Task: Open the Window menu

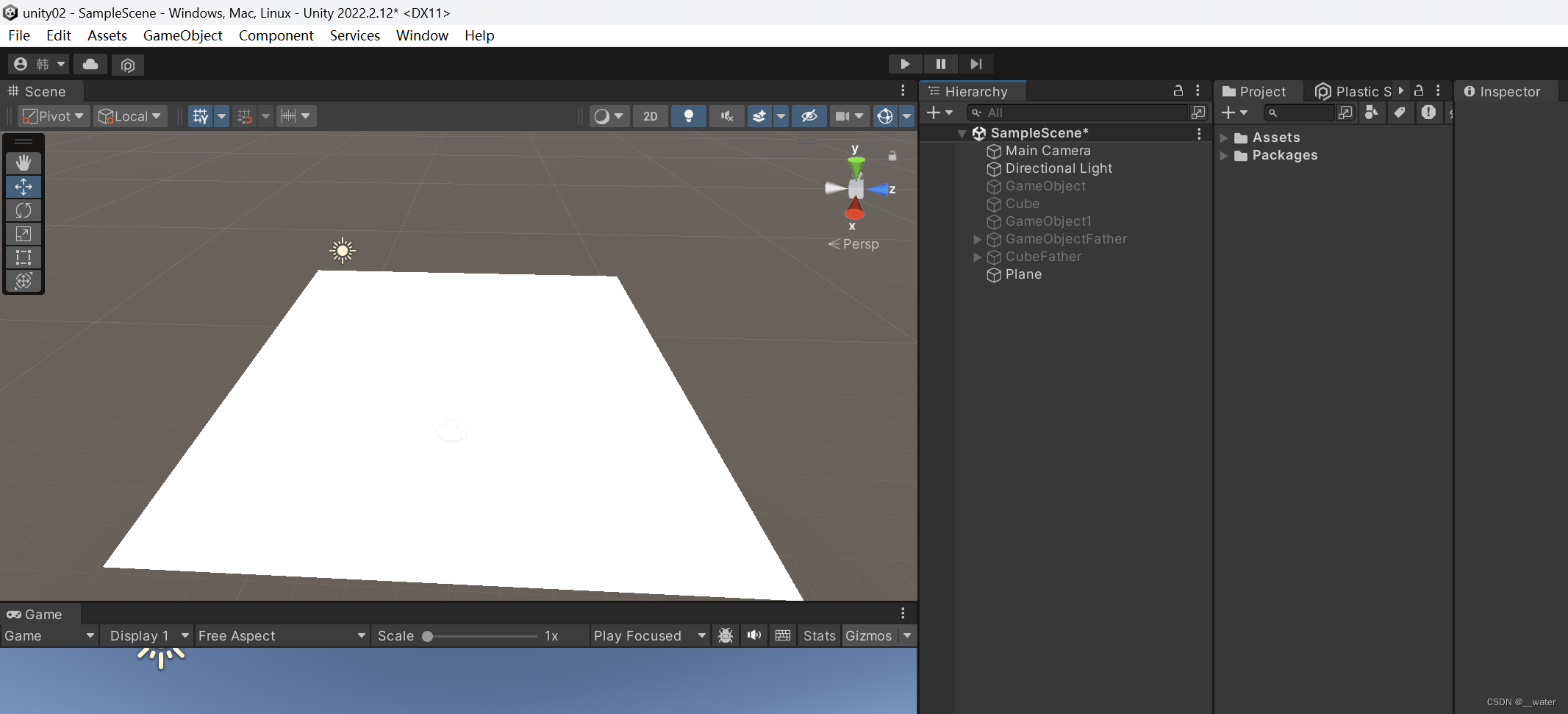Action: (422, 35)
